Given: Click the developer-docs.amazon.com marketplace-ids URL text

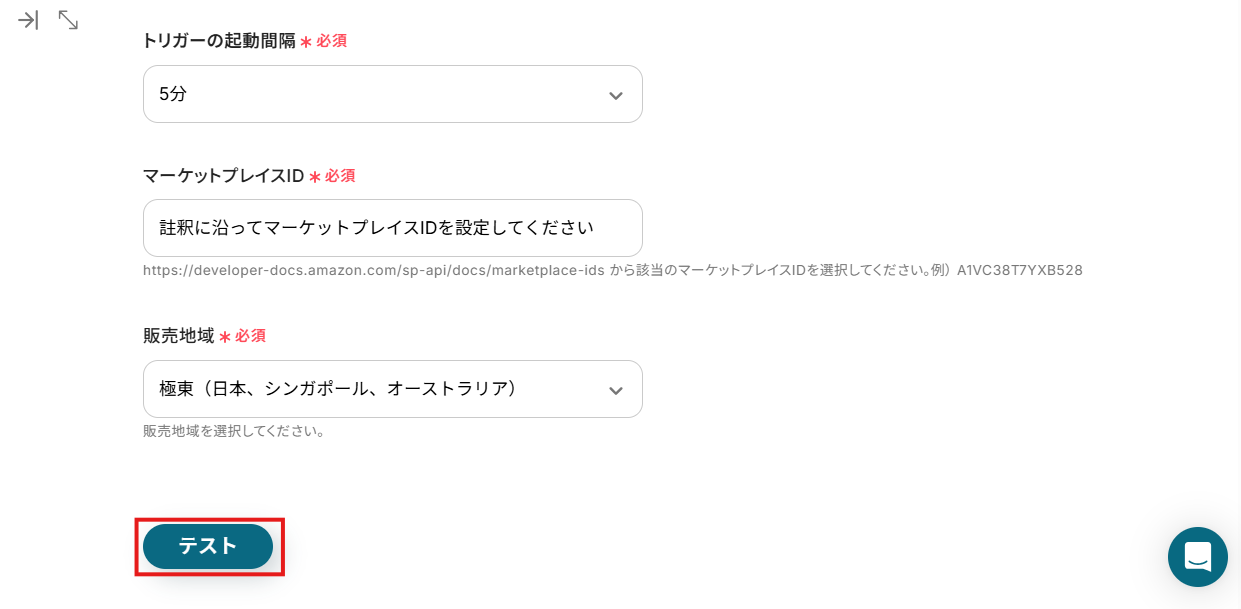Looking at the screenshot, I should point(374,270).
